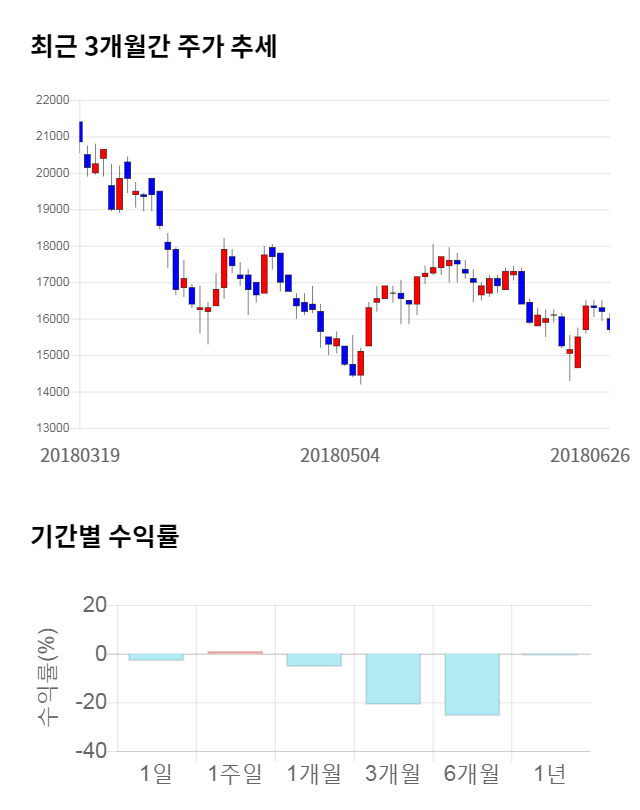Image resolution: width=640 pixels, height=810 pixels.
Task: Click the 6개월 return bar
Action: click(x=472, y=684)
